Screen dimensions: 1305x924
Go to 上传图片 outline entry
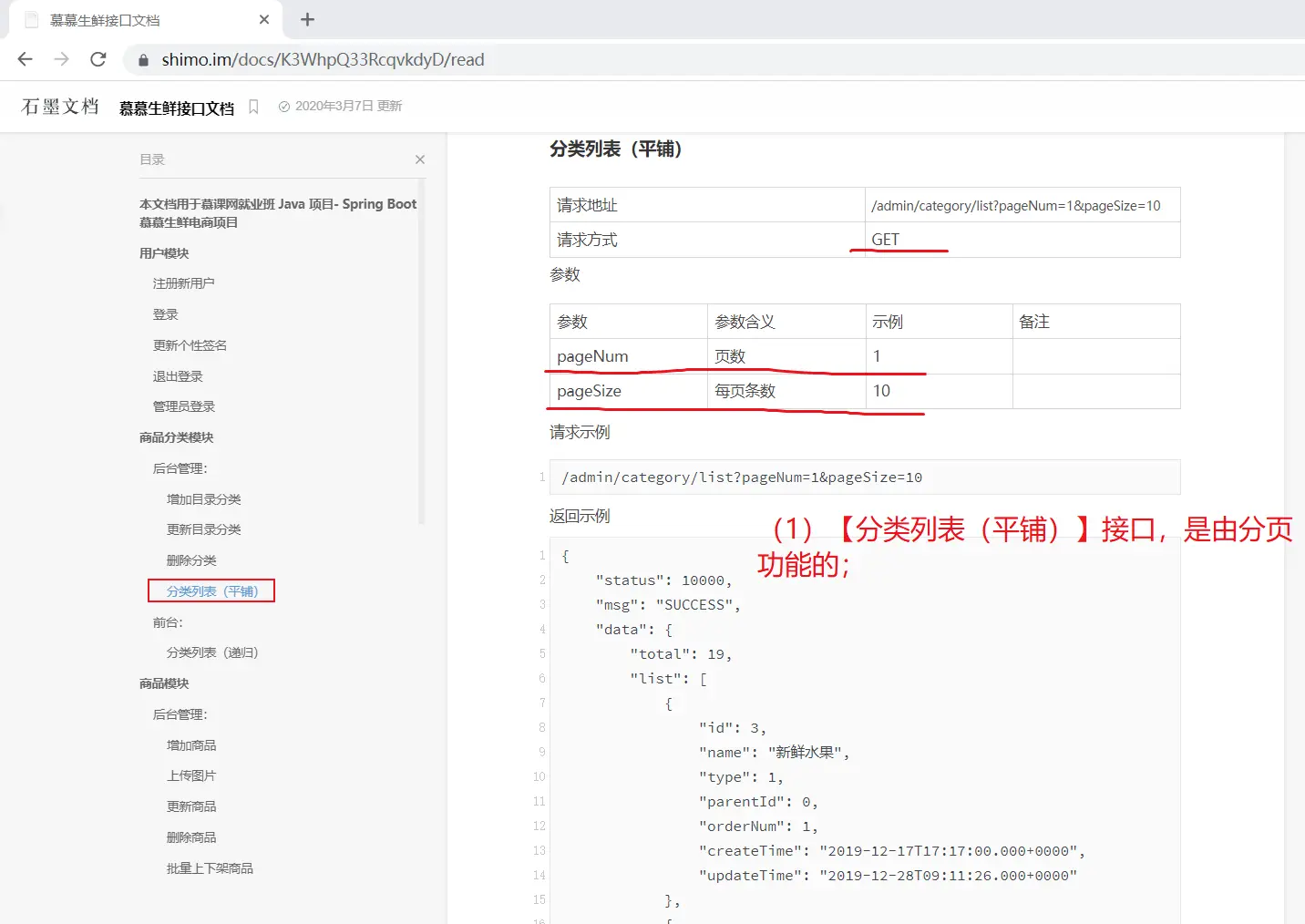(x=191, y=775)
